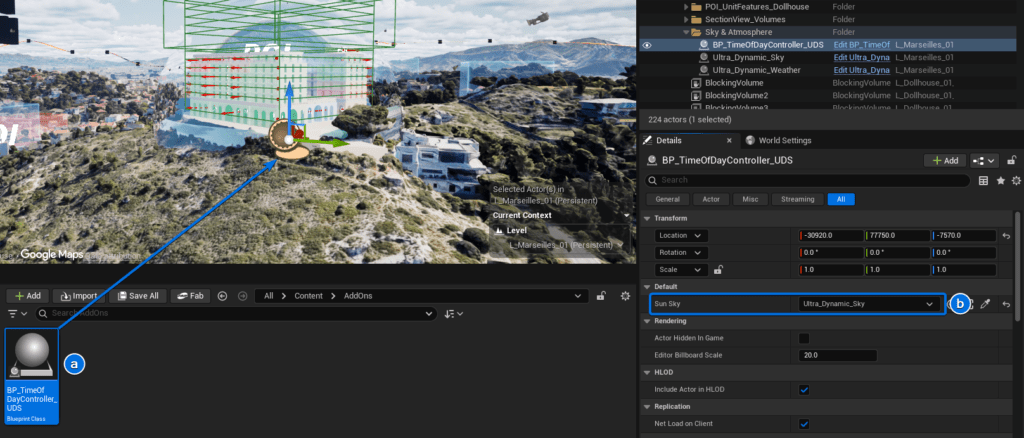Image resolution: width=1024 pixels, height=438 pixels.
Task: Reset Sun Sky value with arrow icon
Action: pyautogui.click(x=1006, y=304)
